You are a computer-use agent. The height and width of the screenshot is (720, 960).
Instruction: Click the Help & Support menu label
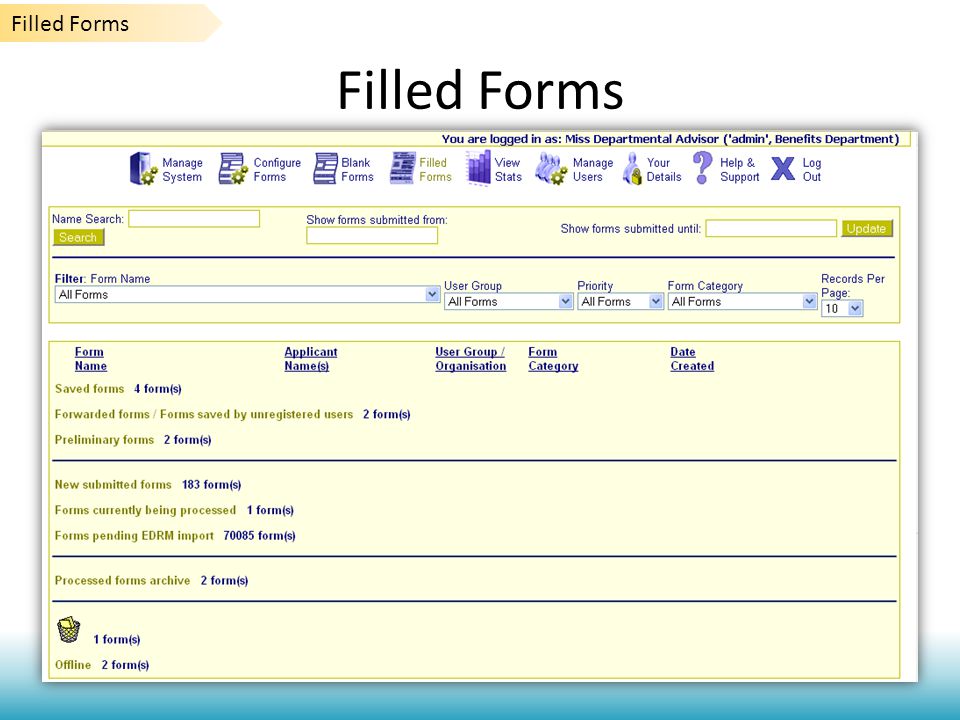pos(740,170)
